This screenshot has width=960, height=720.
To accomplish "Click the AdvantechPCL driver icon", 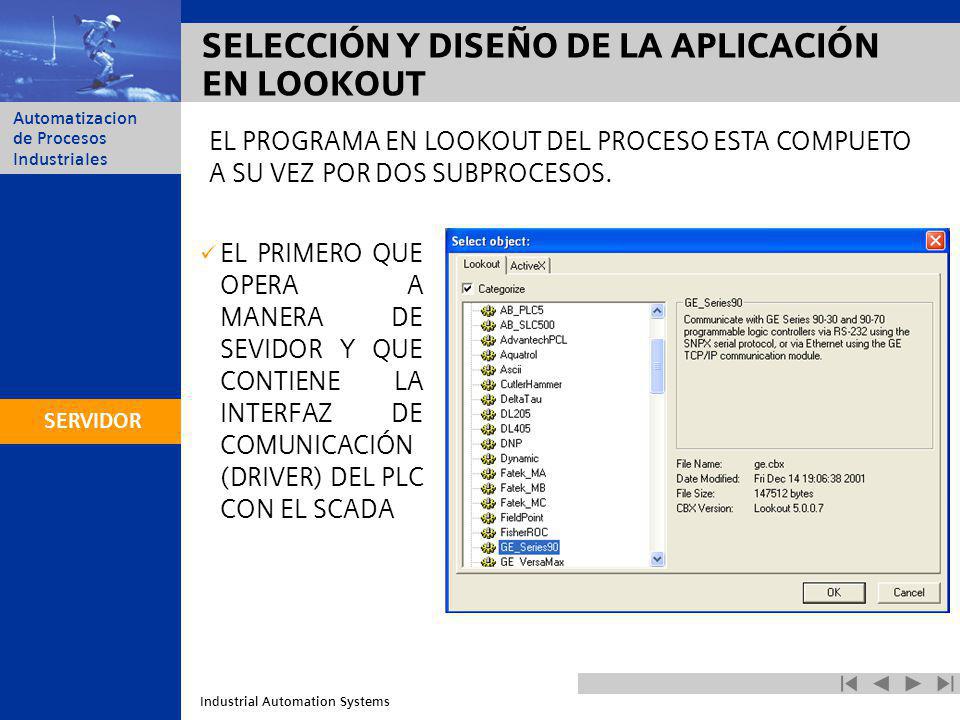I will tap(488, 340).
